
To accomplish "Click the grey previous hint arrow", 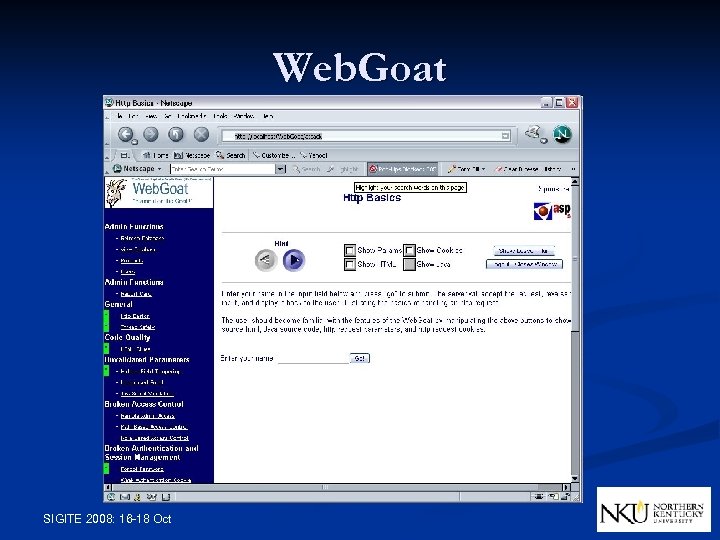I will point(266,260).
